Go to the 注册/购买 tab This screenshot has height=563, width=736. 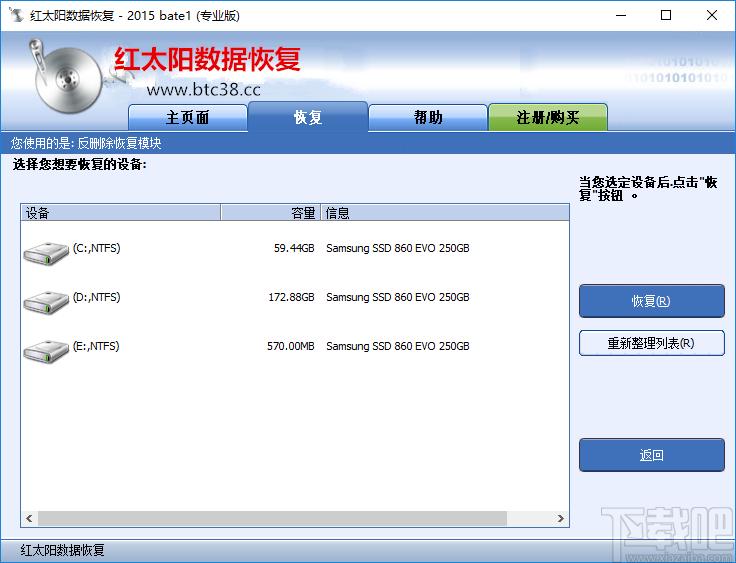548,117
